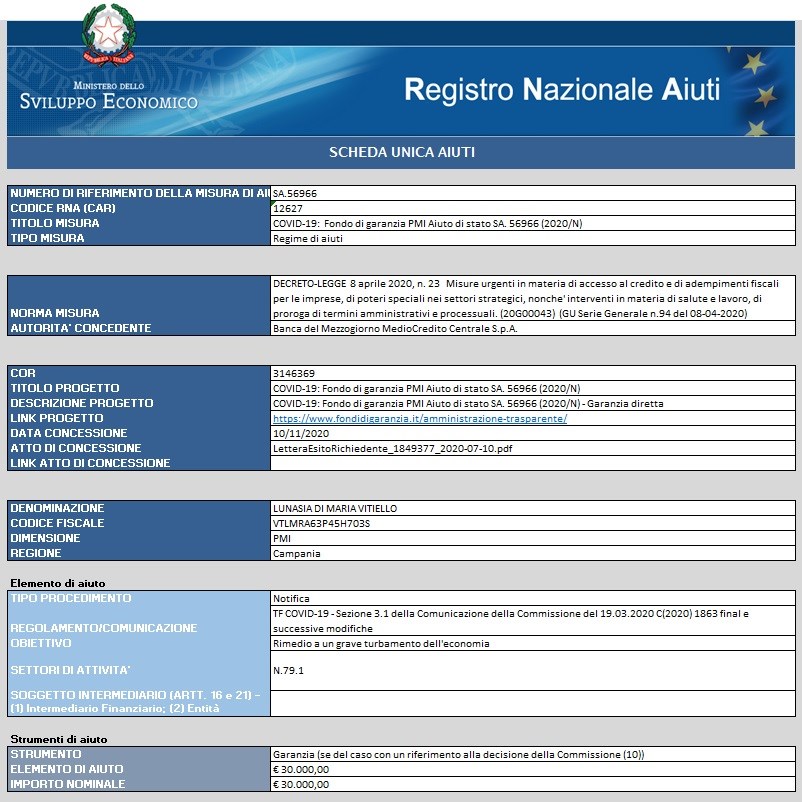Select 'Banca del Mezzogiorno MedioCredito Centrale S.p.A.' cell

pos(532,328)
